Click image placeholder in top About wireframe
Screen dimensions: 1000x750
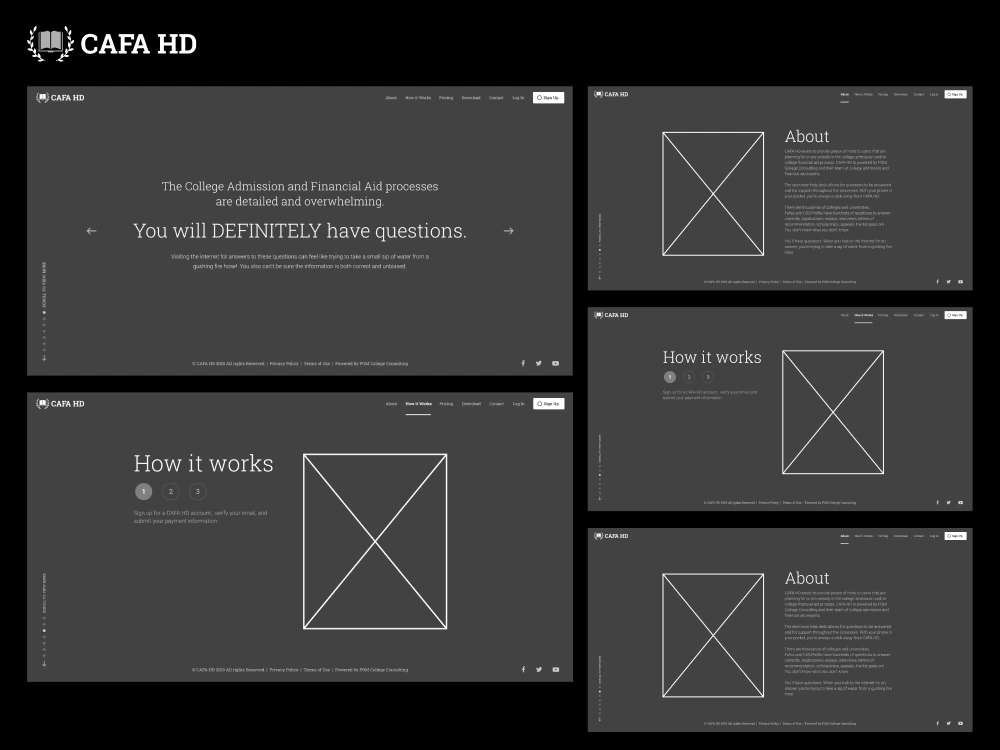[x=713, y=194]
